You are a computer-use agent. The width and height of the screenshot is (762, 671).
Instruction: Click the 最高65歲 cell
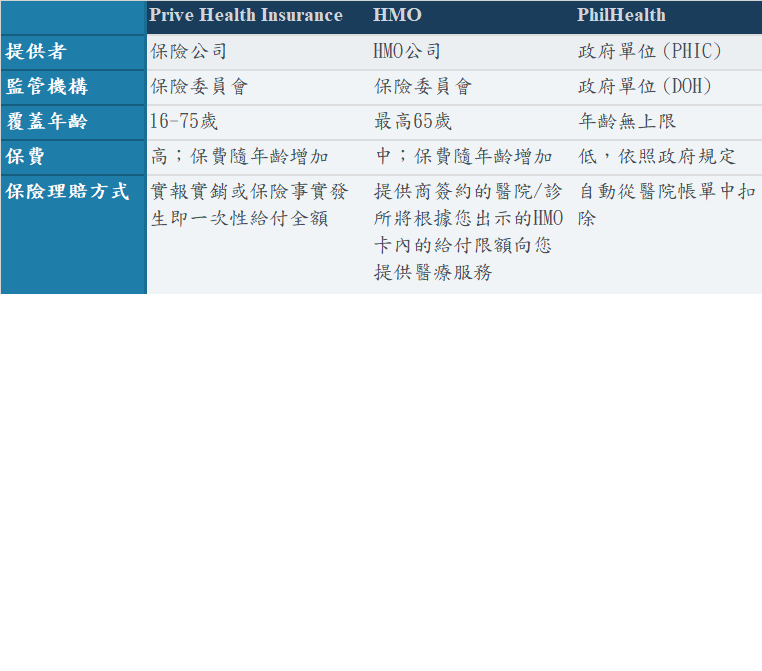413,122
